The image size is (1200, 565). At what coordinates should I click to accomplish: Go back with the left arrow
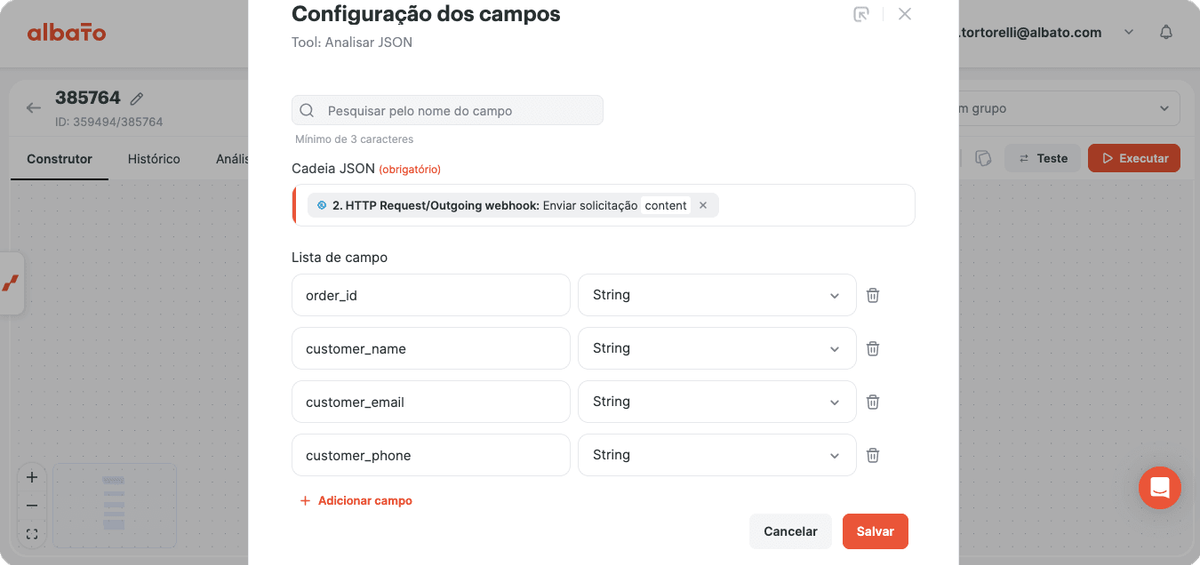tap(34, 108)
